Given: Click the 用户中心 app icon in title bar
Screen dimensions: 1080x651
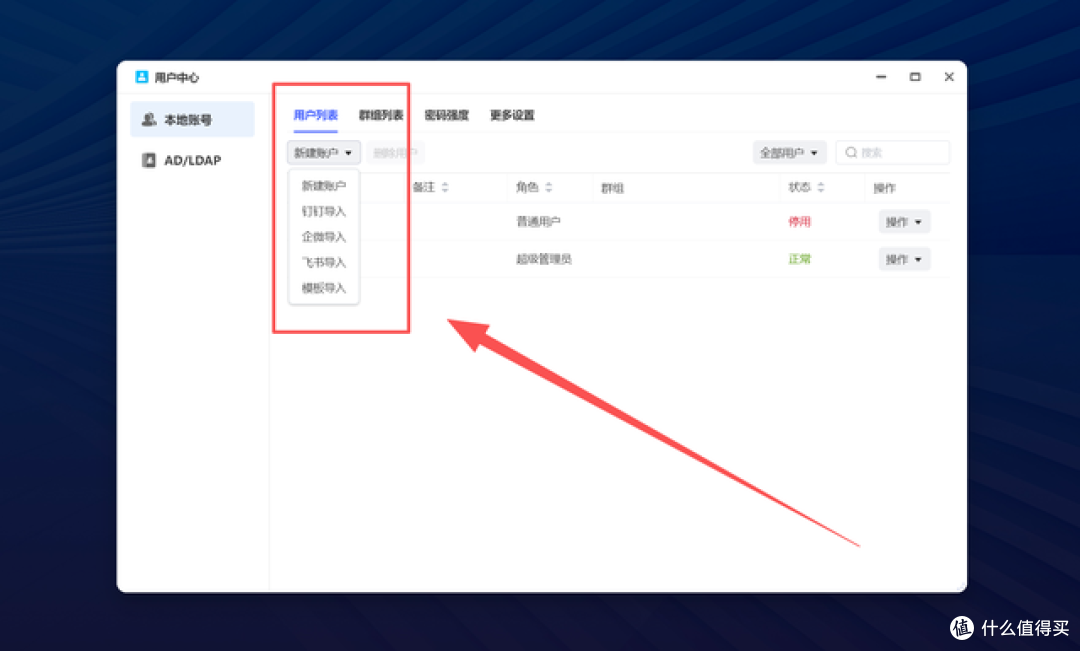Looking at the screenshot, I should tap(141, 77).
